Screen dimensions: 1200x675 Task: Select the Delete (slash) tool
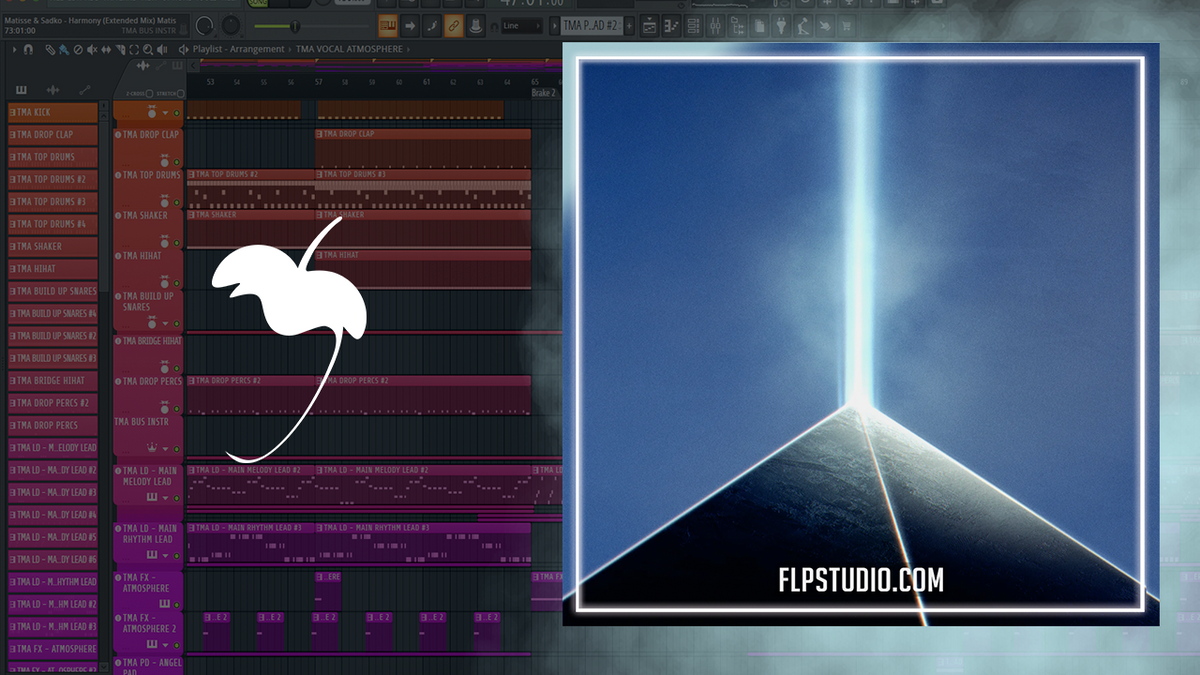[77, 49]
